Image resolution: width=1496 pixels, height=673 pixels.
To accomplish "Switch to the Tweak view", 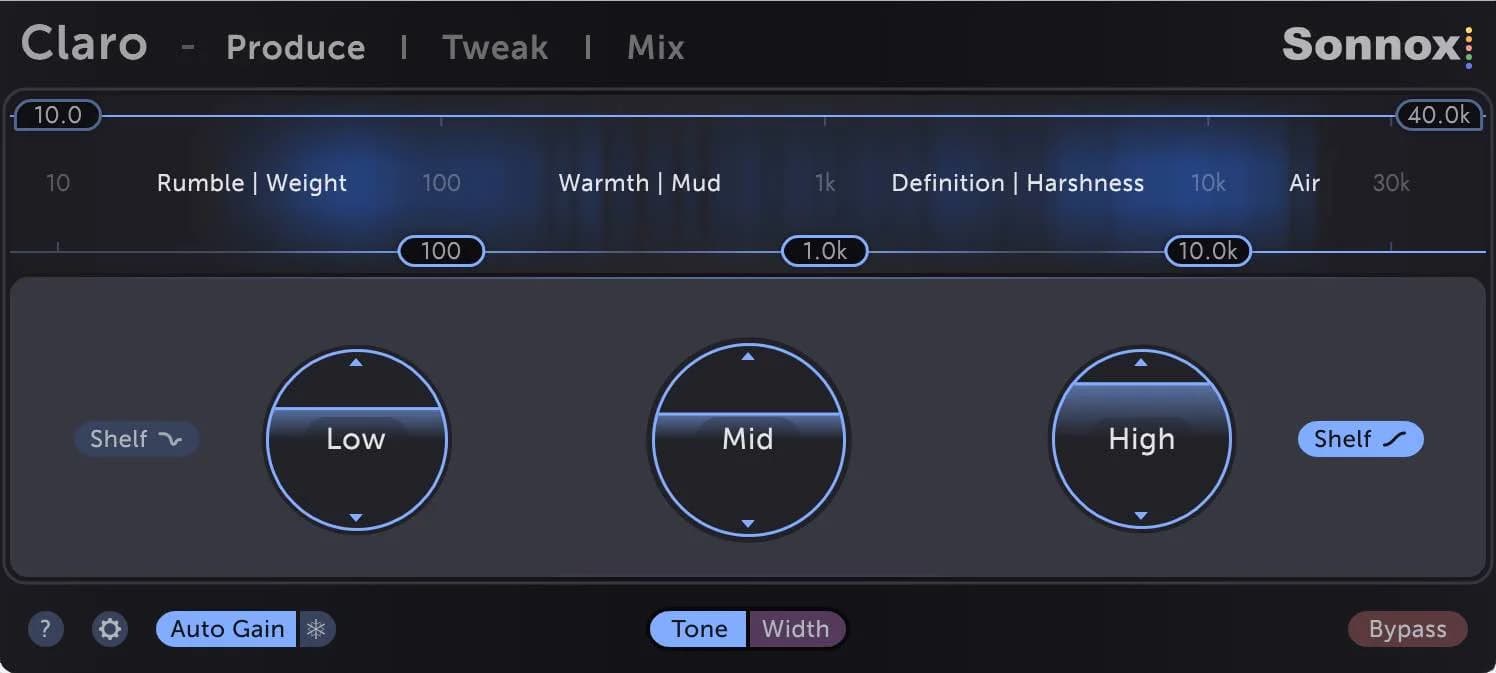I will 495,47.
